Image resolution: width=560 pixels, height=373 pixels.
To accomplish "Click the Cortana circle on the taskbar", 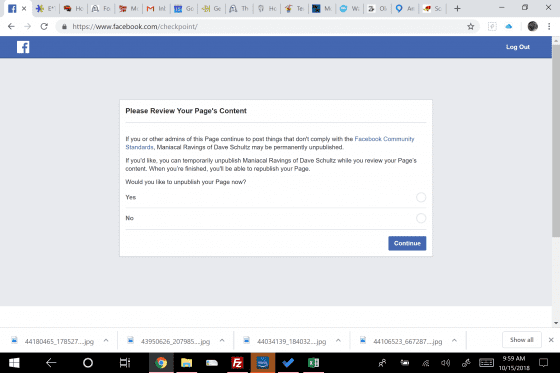I will [x=88, y=363].
